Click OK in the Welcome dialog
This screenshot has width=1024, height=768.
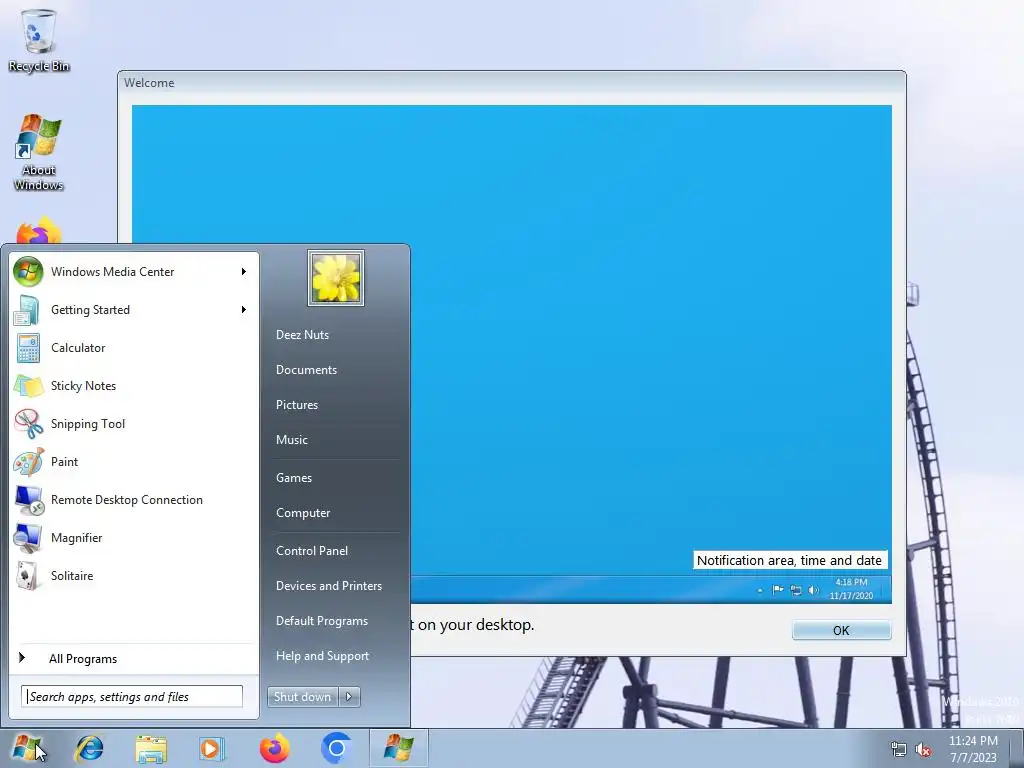841,630
